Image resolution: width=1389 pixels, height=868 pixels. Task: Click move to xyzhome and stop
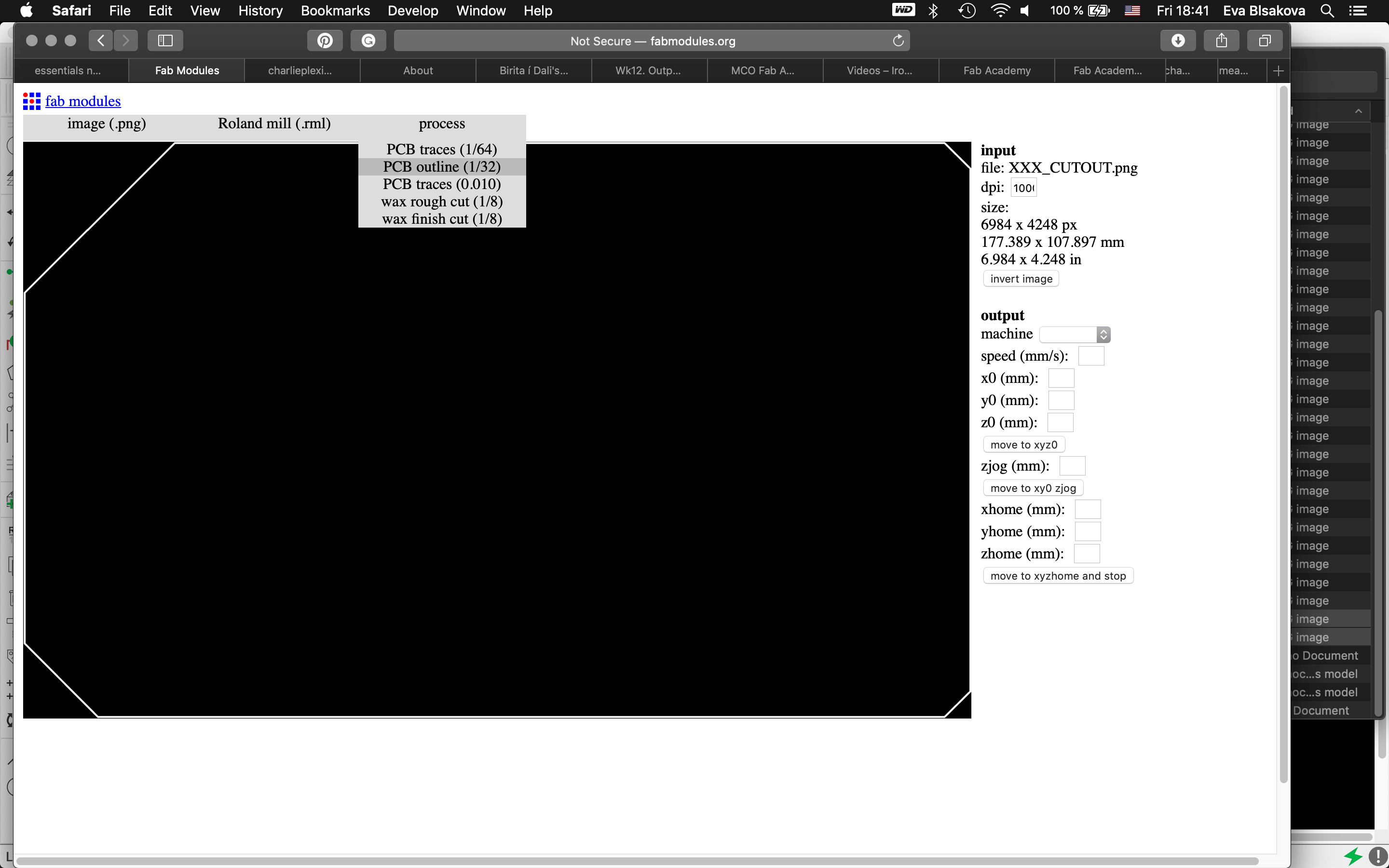[x=1058, y=576]
